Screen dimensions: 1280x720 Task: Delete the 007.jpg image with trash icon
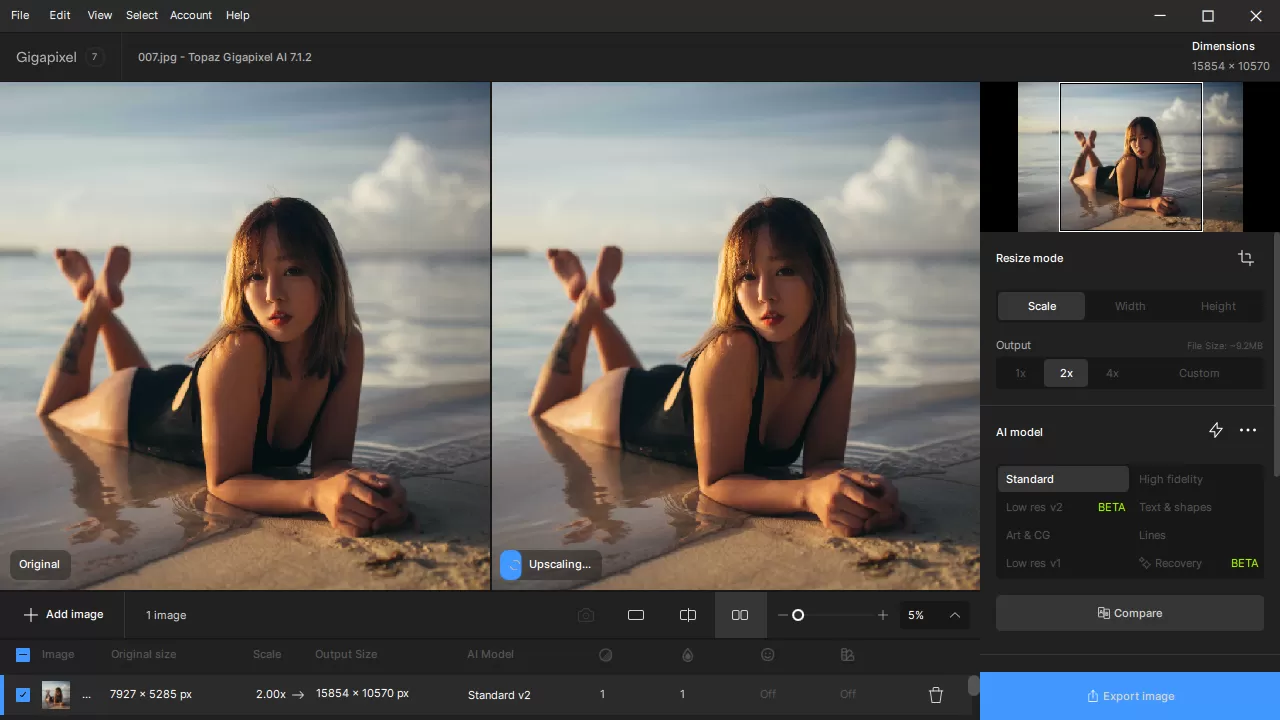pos(936,694)
